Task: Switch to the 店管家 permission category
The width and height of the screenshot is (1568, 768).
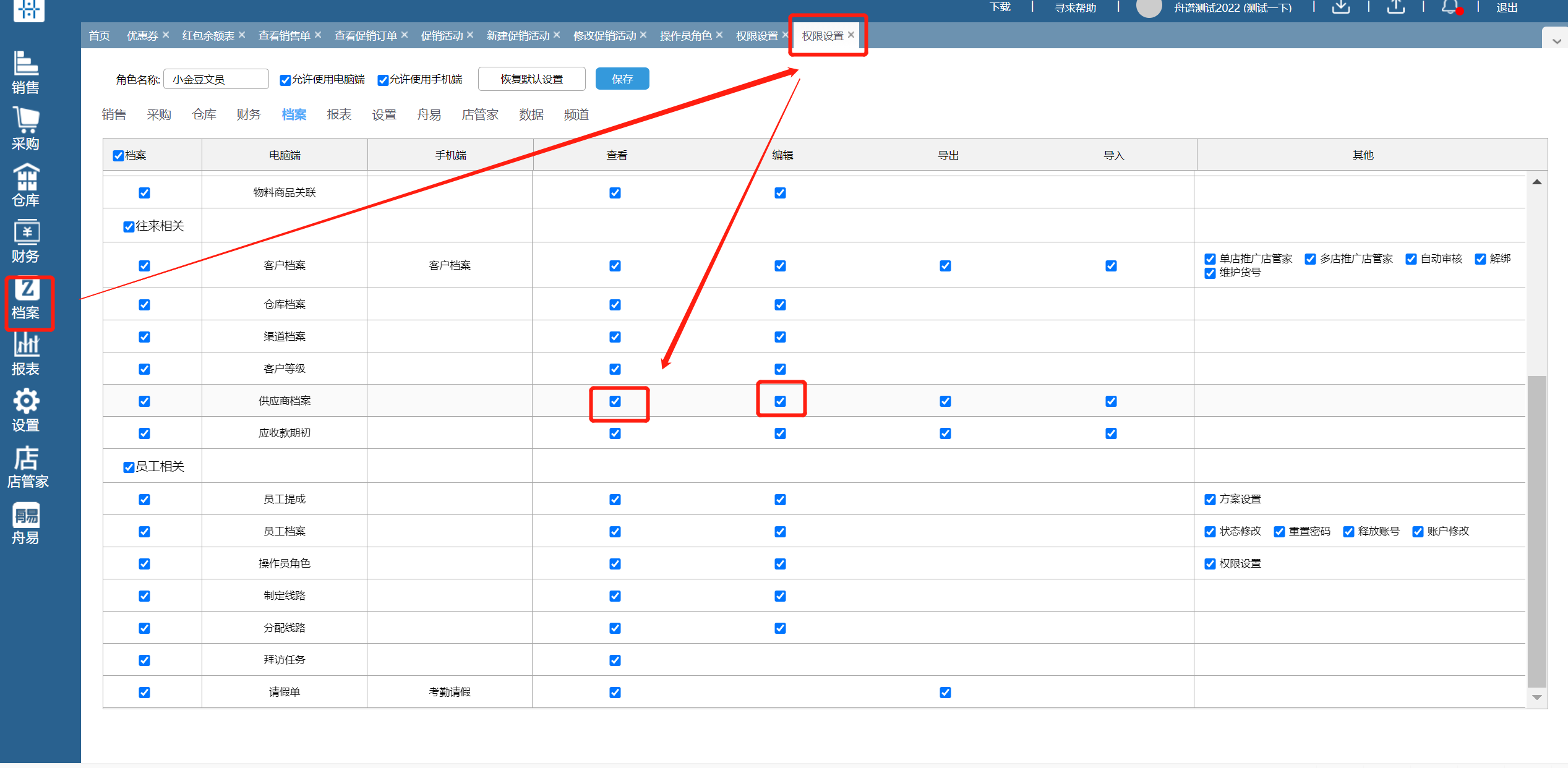Action: [480, 114]
